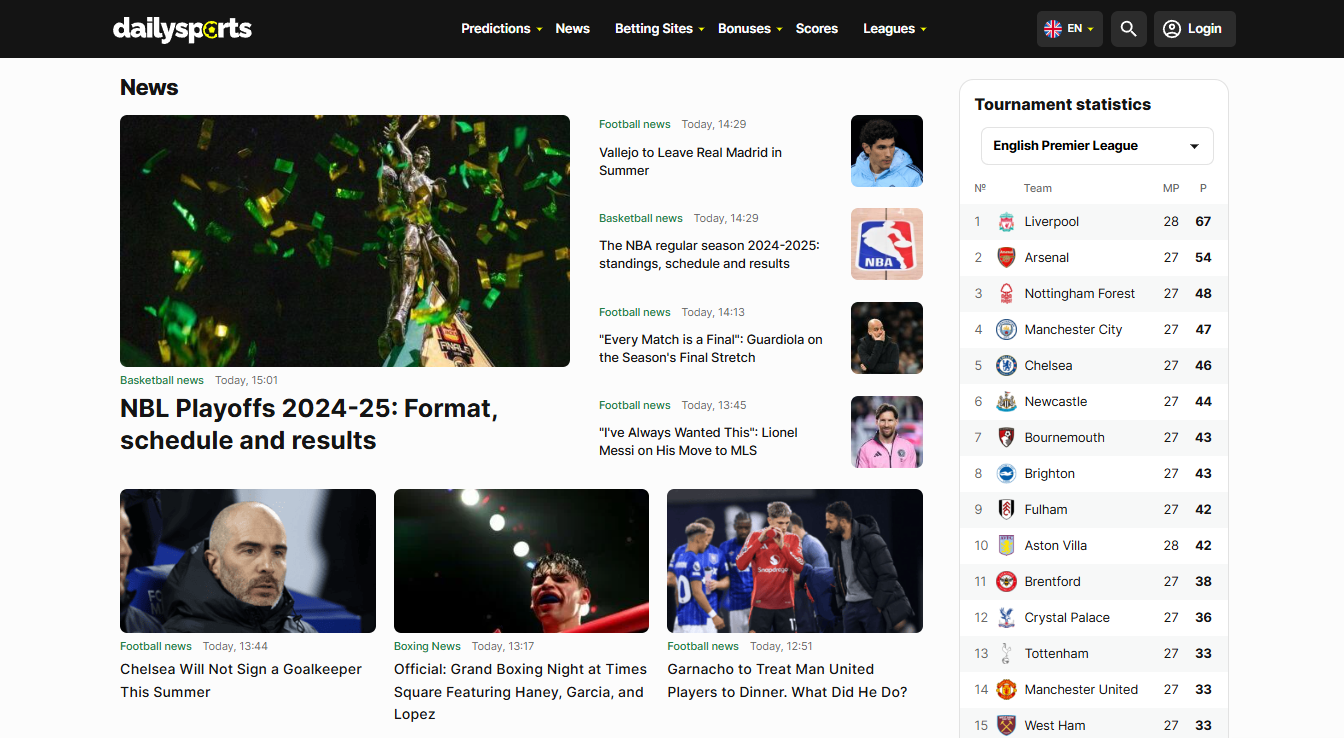This screenshot has height=738, width=1344.
Task: Click the Liverpool club crest
Action: tap(1006, 222)
